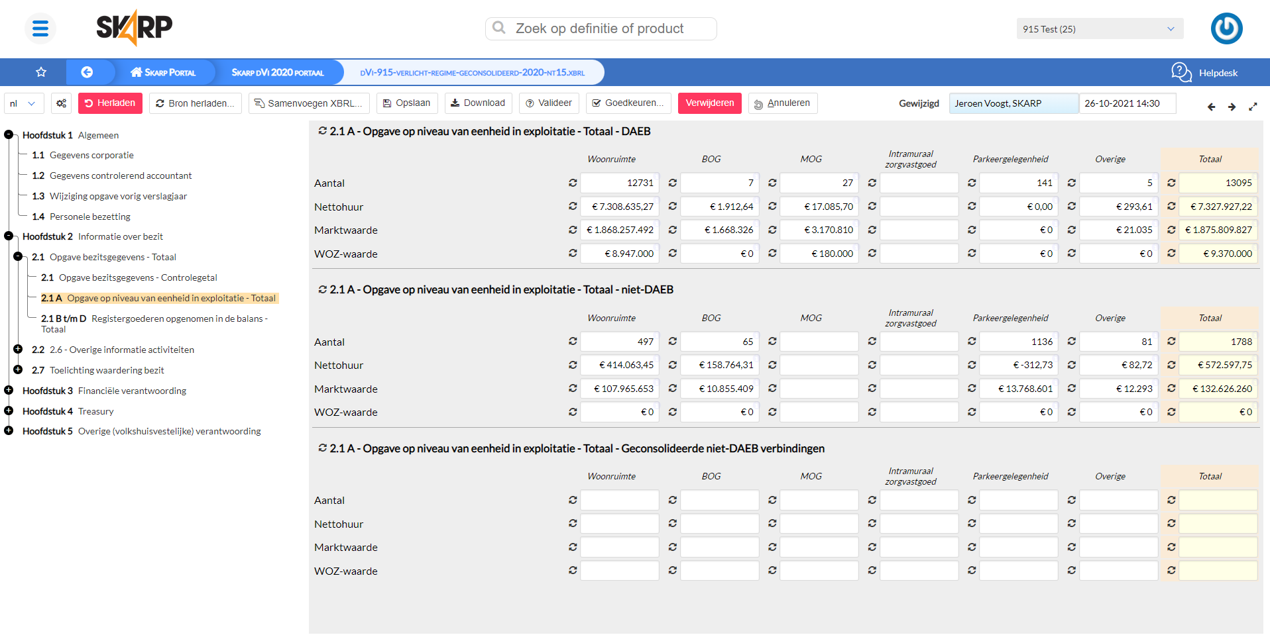Refresh the DAEB Aantal Woonruimte value
The image size is (1270, 637).
(573, 183)
